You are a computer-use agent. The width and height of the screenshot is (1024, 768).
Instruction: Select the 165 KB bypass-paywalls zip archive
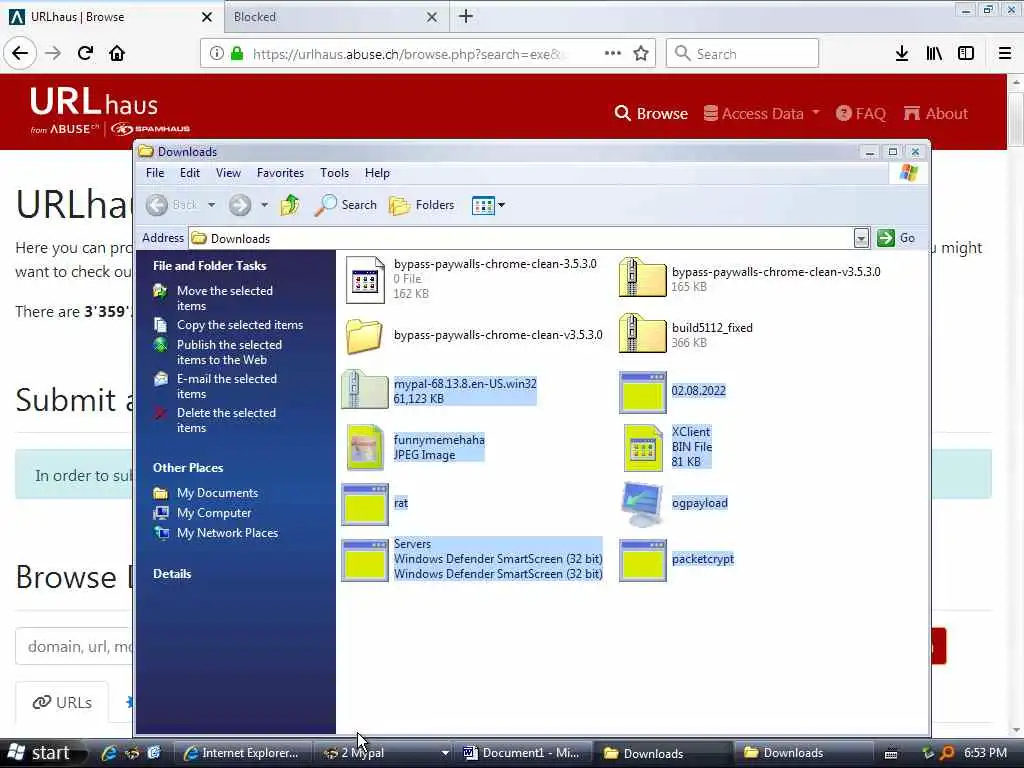pos(643,278)
